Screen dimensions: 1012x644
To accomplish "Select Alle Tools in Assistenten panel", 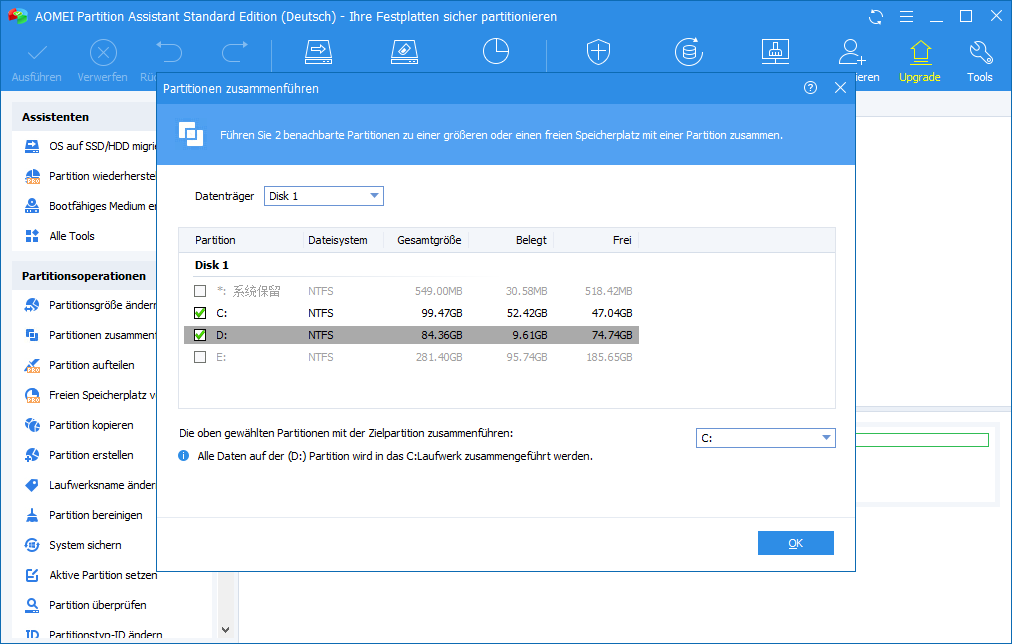I will tap(72, 236).
